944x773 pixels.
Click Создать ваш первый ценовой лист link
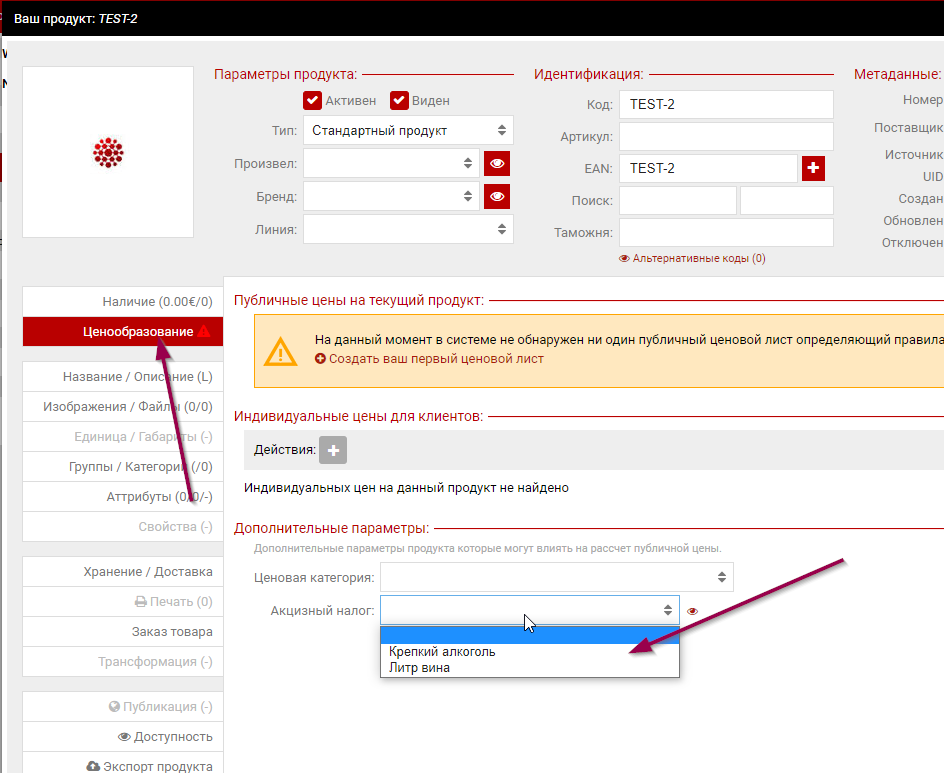point(436,358)
